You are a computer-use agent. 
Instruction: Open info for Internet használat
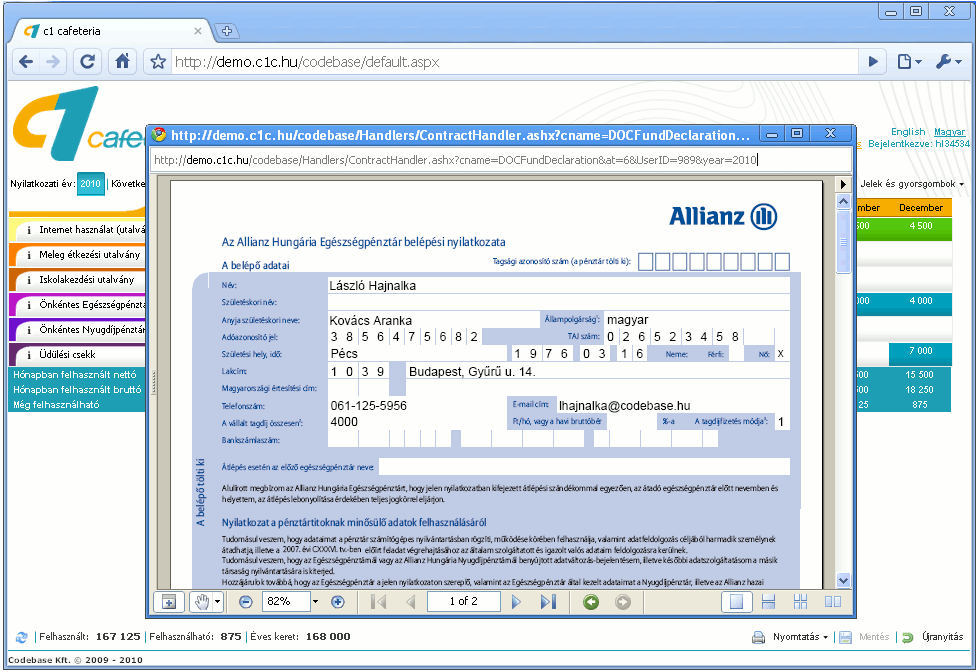29,230
